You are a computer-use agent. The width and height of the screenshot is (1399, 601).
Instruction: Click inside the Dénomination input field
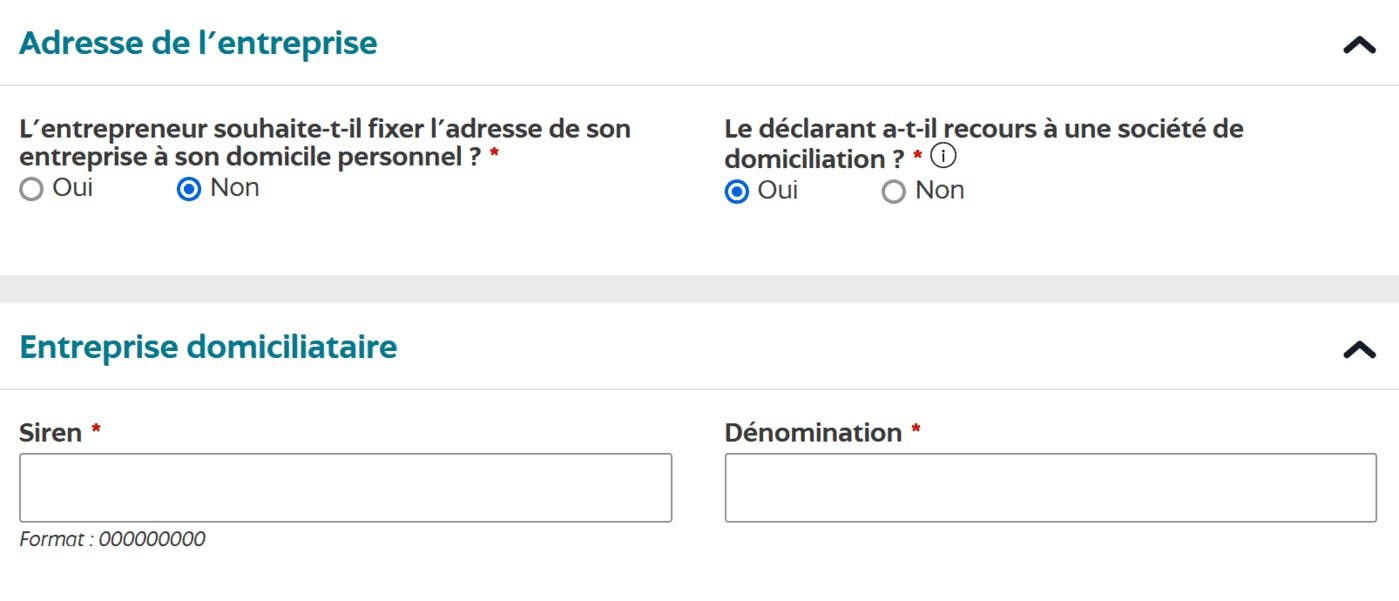click(1050, 487)
